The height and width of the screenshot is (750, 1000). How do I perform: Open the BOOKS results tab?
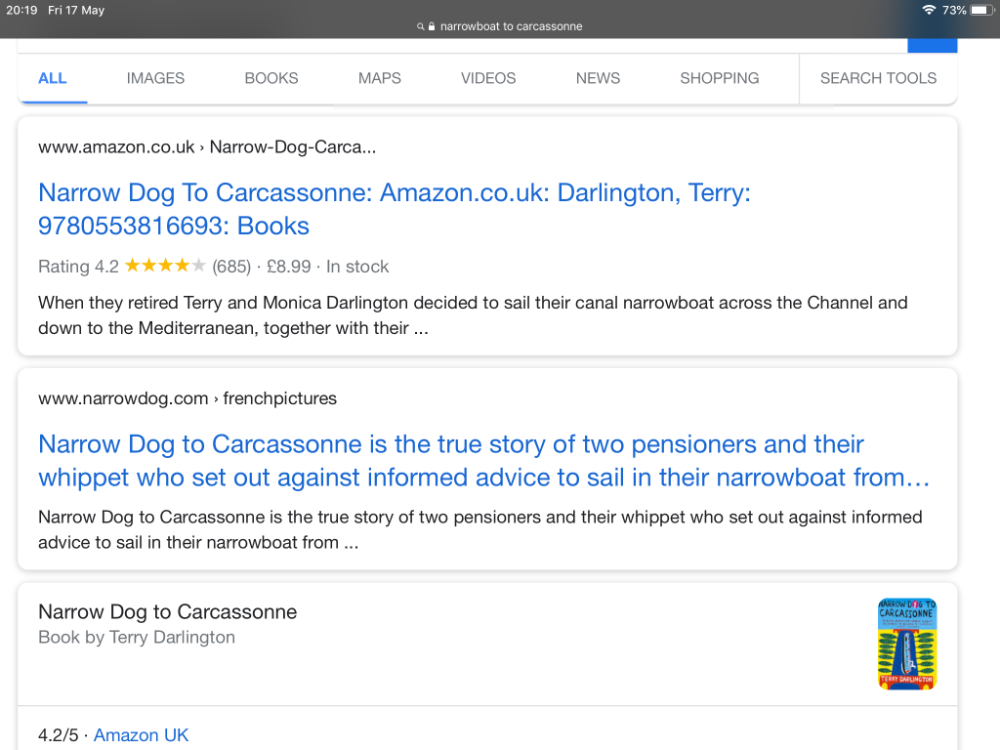[271, 78]
